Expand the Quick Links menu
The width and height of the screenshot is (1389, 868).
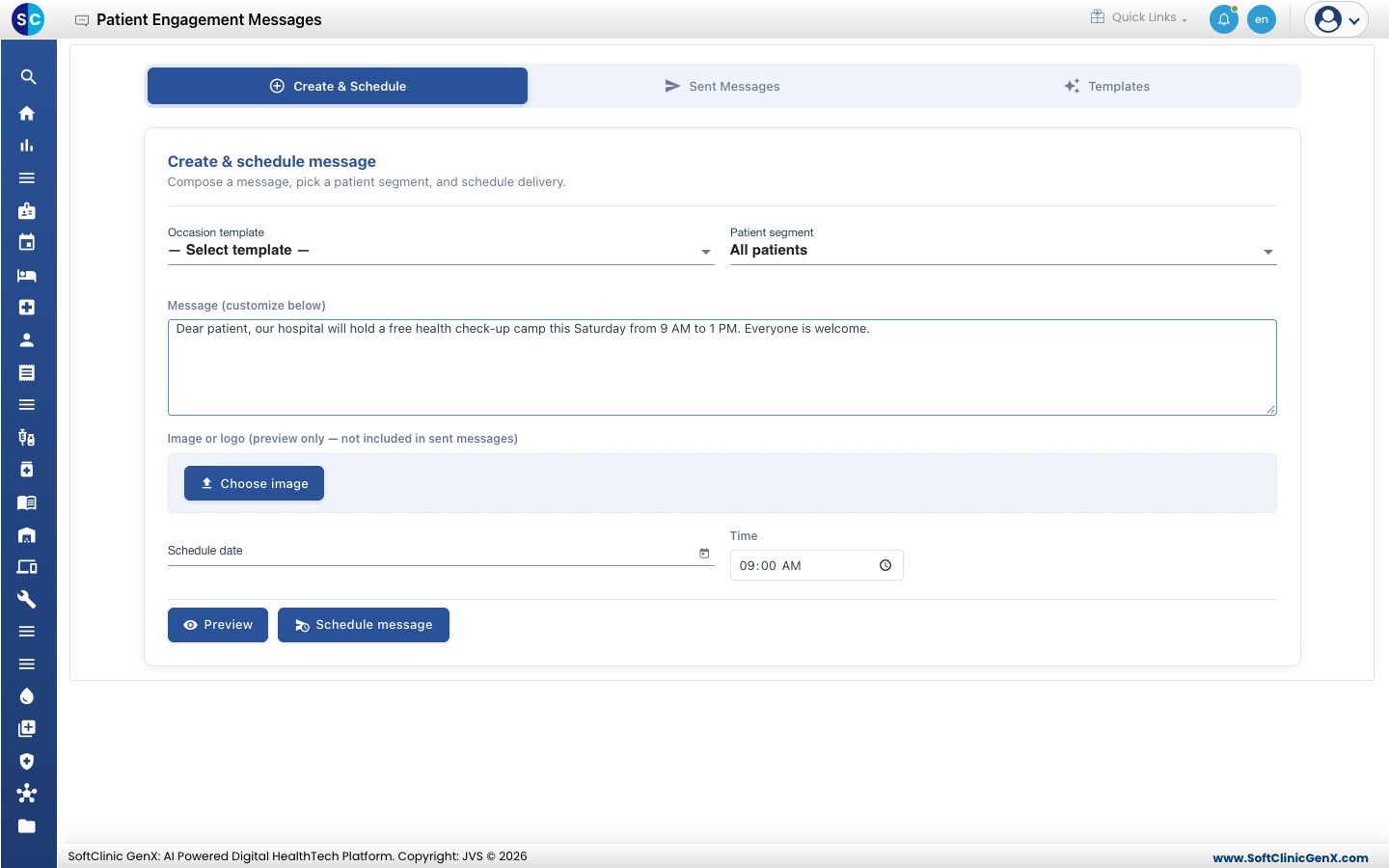[1139, 17]
